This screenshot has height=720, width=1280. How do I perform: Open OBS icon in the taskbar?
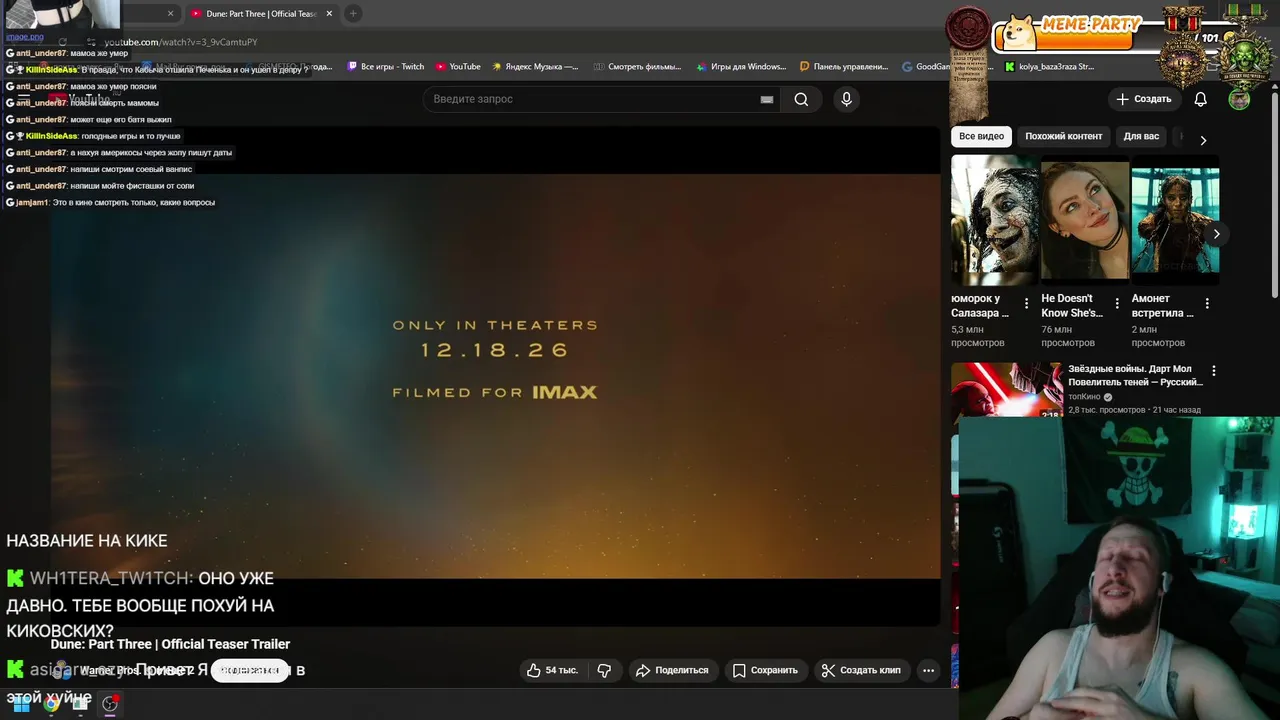(110, 703)
